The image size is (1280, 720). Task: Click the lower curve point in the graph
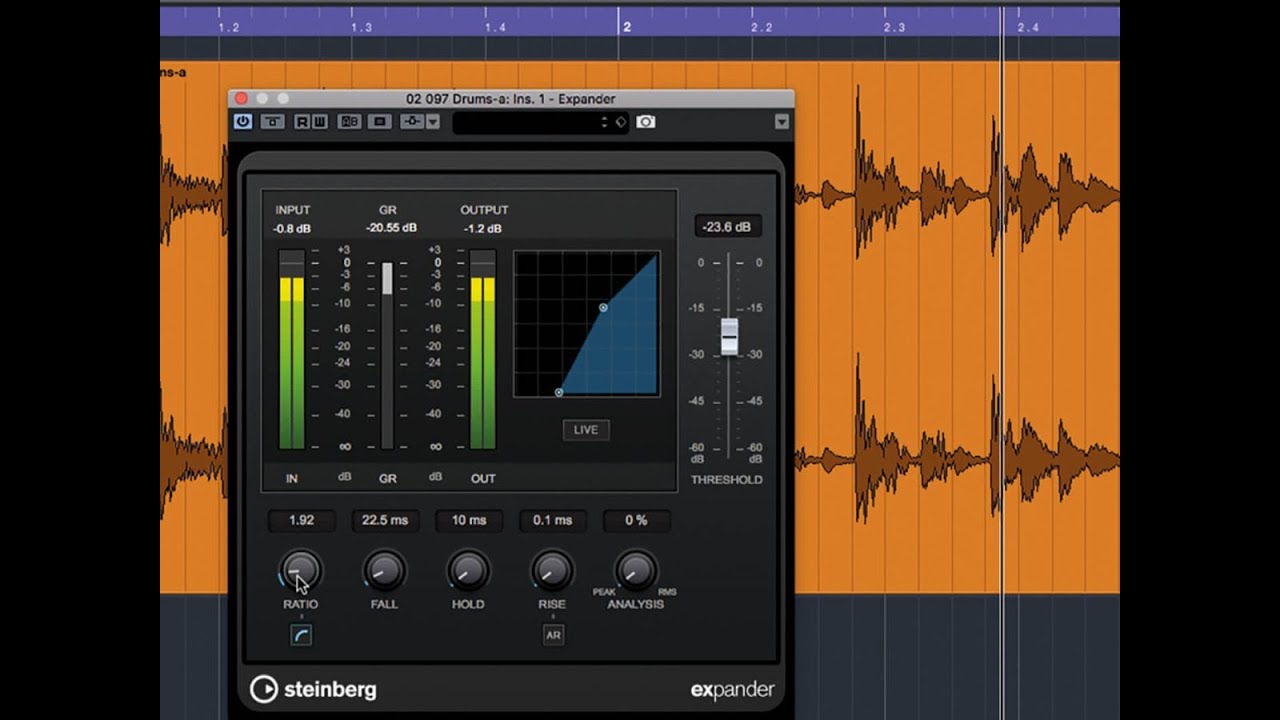click(x=559, y=392)
